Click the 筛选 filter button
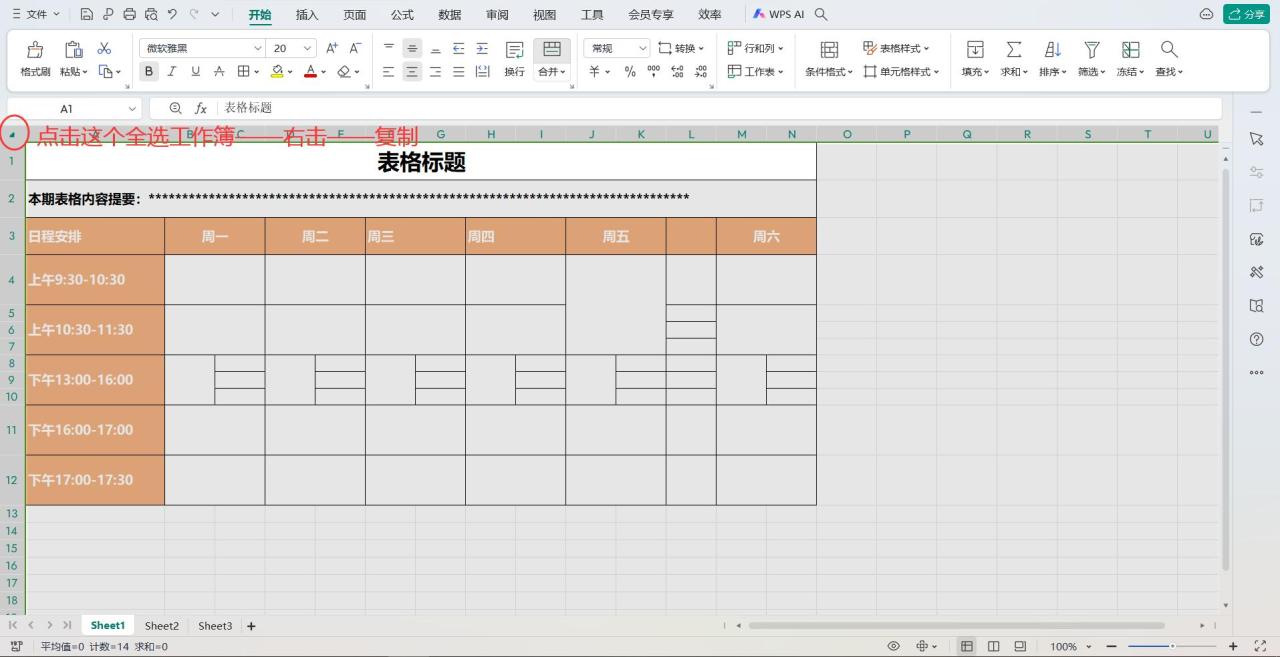The width and height of the screenshot is (1280, 657). [1091, 59]
